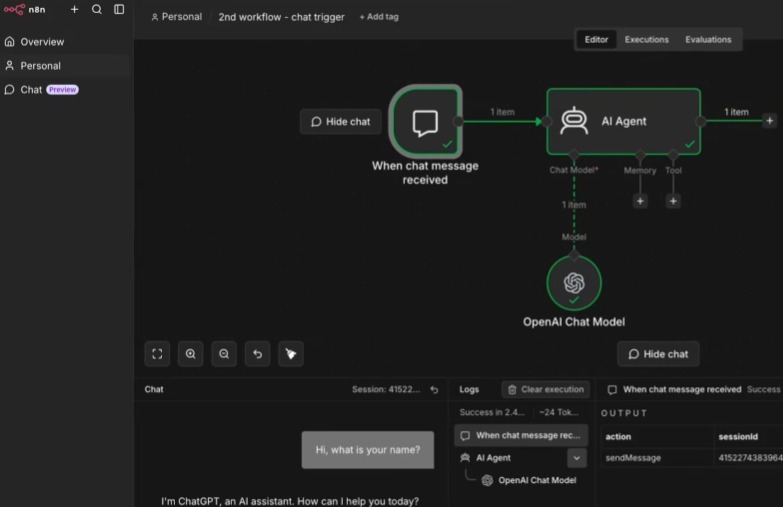Click the Tool connector label on AI Agent
The height and width of the screenshot is (507, 783).
pos(673,171)
